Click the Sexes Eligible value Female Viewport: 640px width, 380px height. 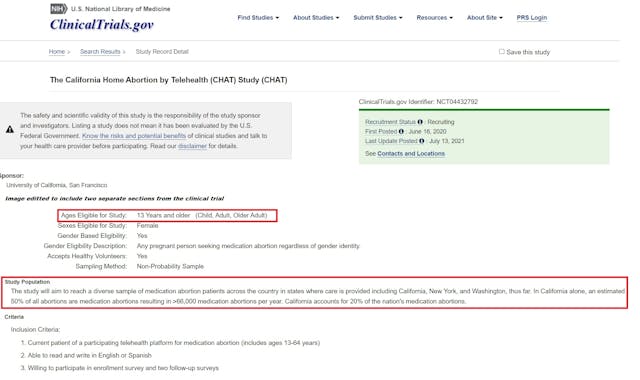[x=147, y=225]
